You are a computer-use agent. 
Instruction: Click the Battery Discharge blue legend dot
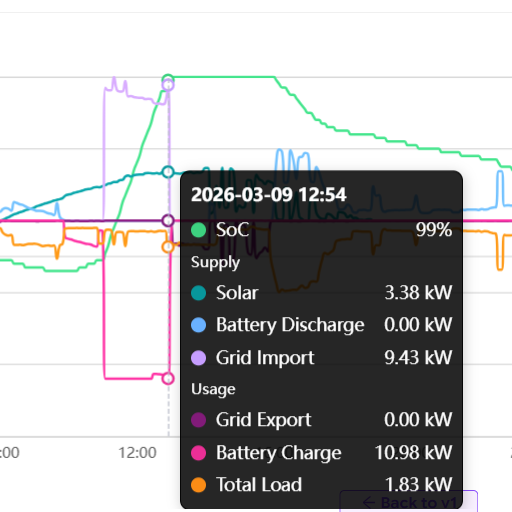(198, 325)
